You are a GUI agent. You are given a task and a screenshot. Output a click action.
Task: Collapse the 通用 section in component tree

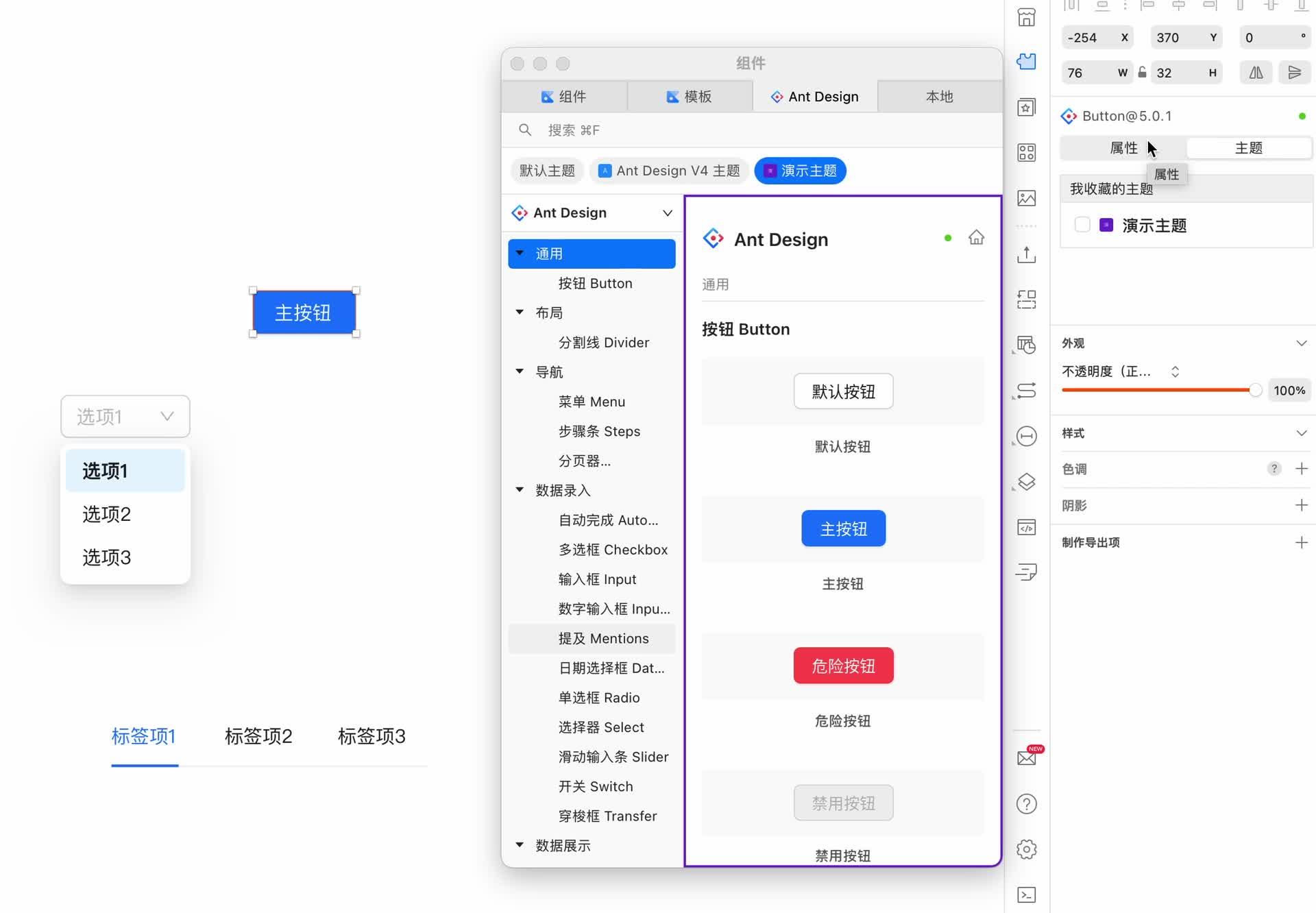(x=519, y=253)
